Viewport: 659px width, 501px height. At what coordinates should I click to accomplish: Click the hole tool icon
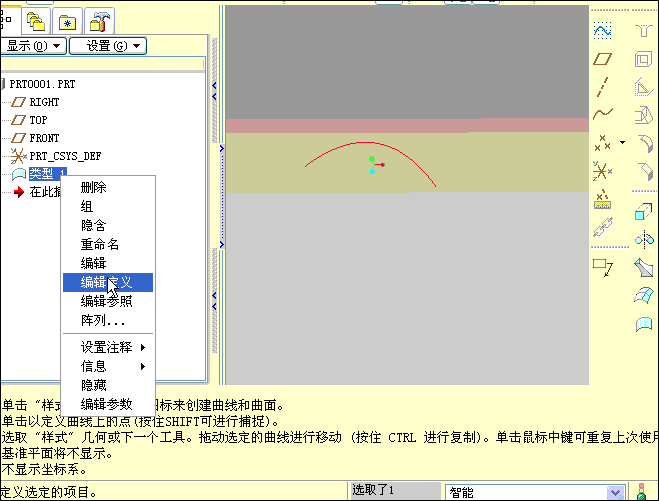pos(643,30)
